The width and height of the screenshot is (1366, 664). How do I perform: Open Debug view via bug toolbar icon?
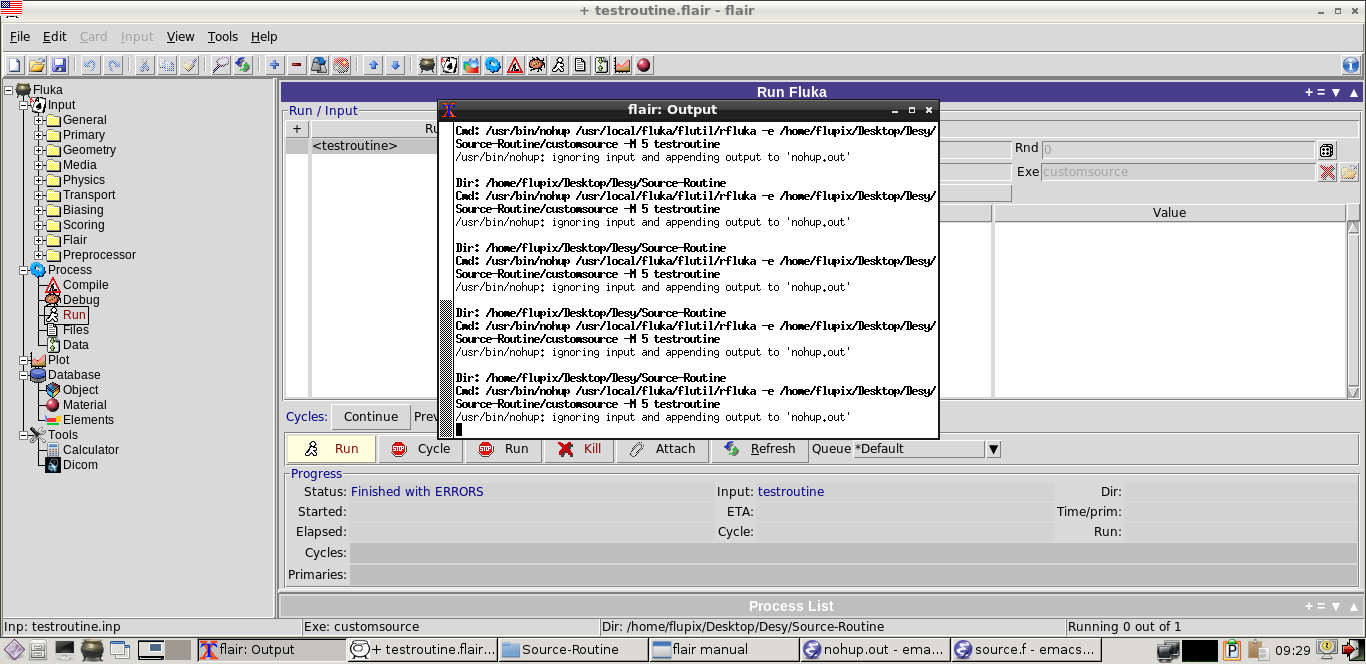tap(537, 65)
